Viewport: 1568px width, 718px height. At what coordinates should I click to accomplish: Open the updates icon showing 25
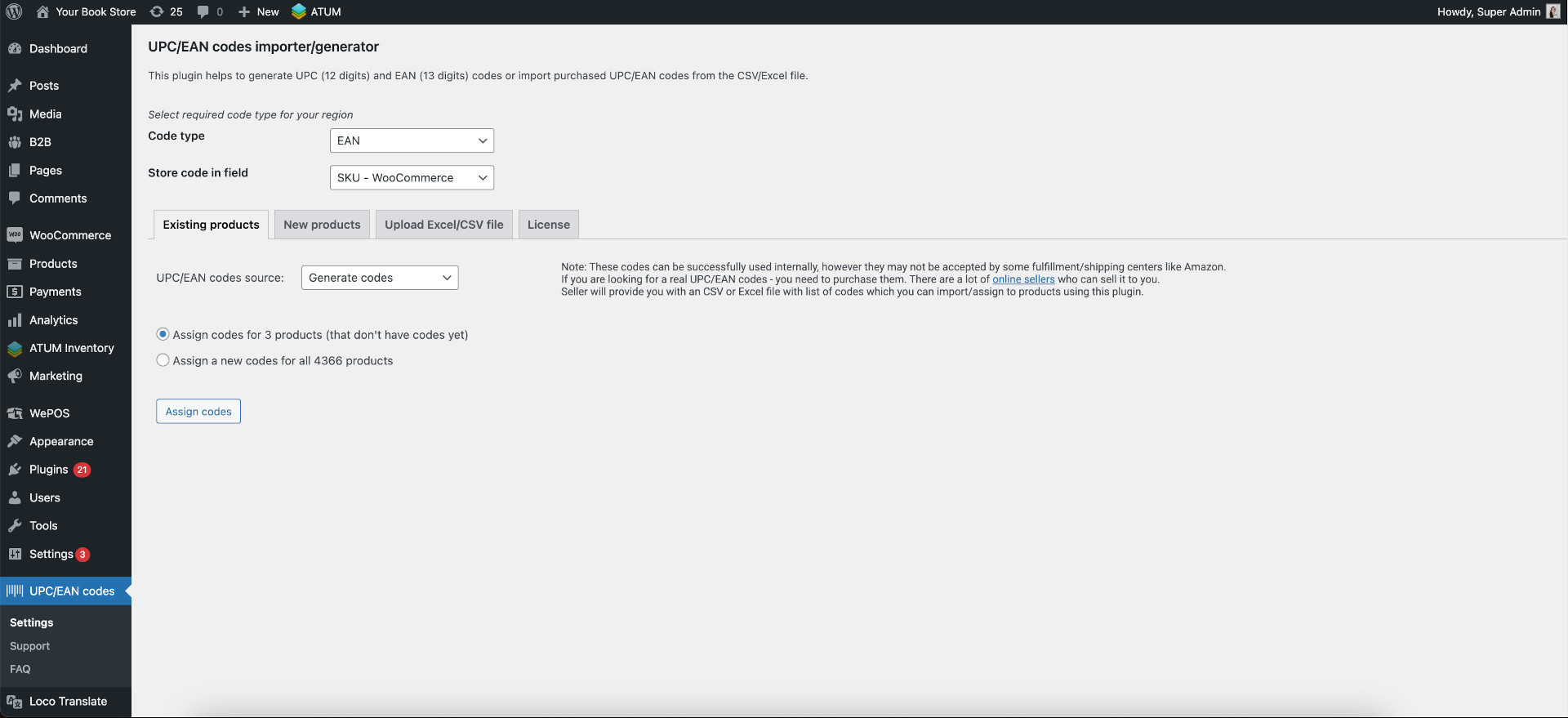(157, 11)
